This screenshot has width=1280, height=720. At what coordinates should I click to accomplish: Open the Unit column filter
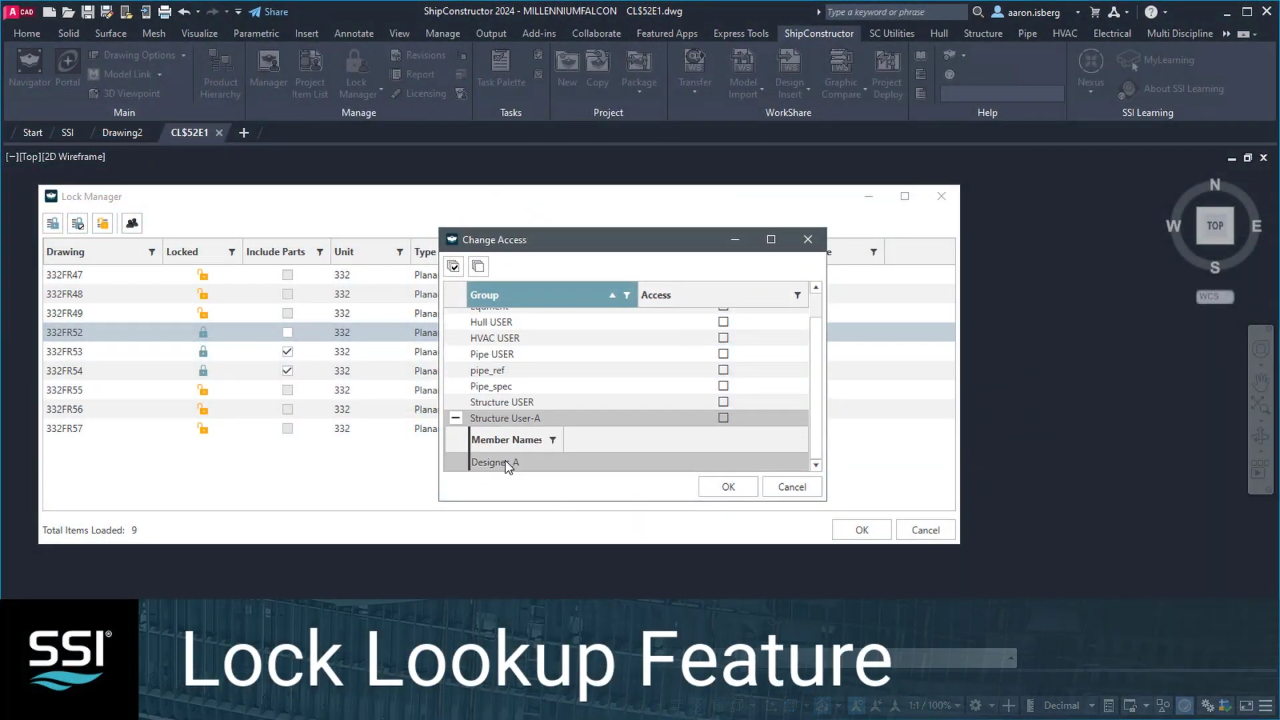[x=399, y=252]
